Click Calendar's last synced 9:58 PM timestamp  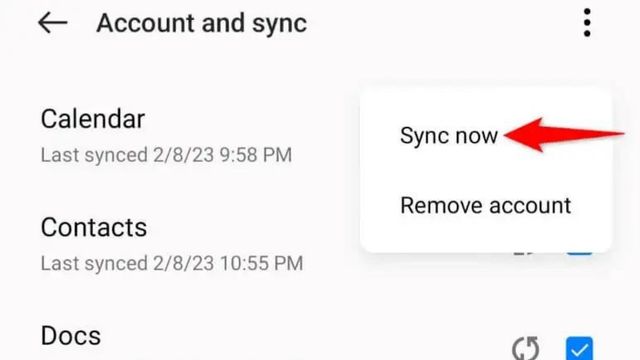click(167, 155)
